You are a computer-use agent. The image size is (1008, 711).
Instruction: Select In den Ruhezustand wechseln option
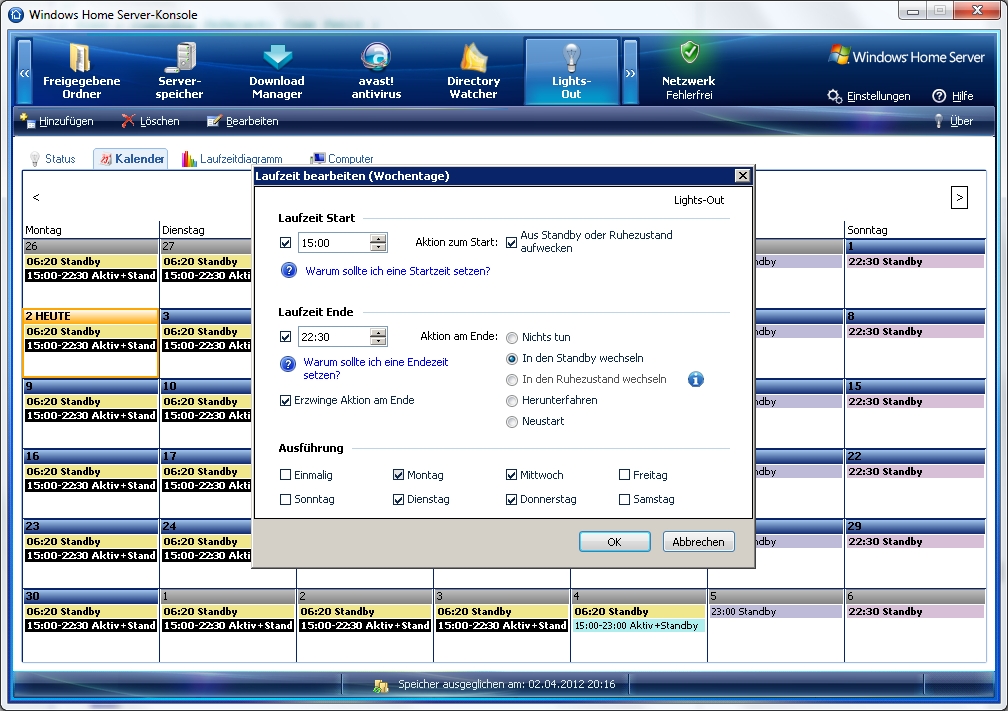[512, 380]
